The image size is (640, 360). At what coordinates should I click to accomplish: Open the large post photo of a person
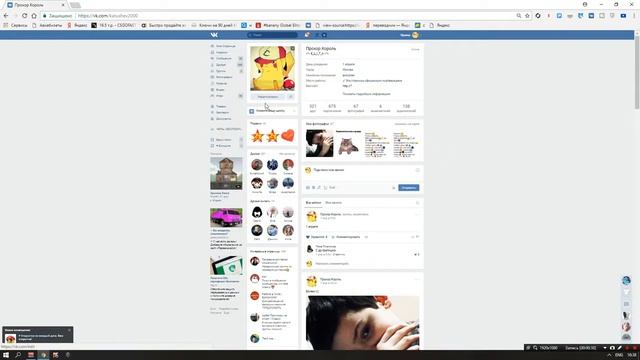pos(362,322)
